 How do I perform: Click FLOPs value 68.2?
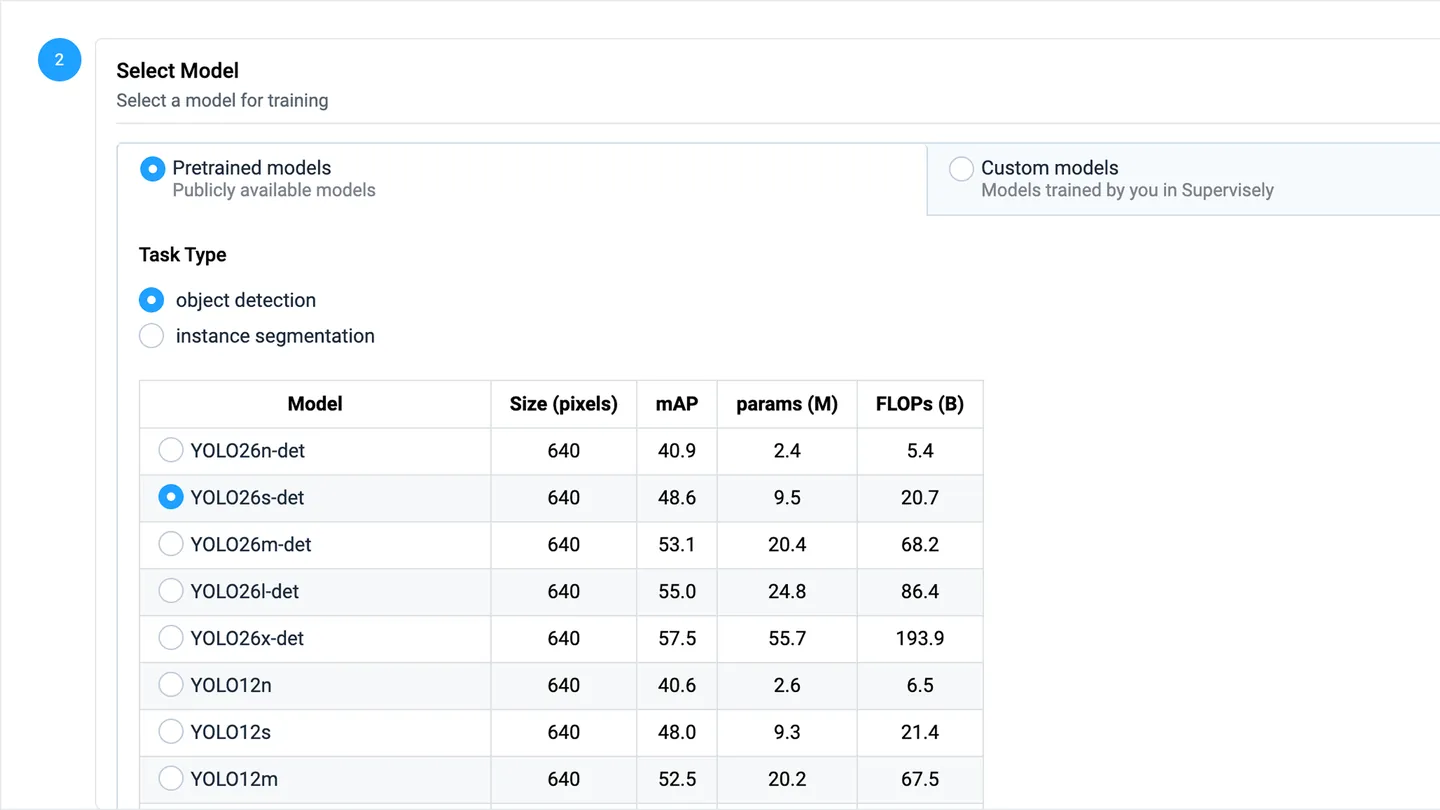(x=920, y=545)
